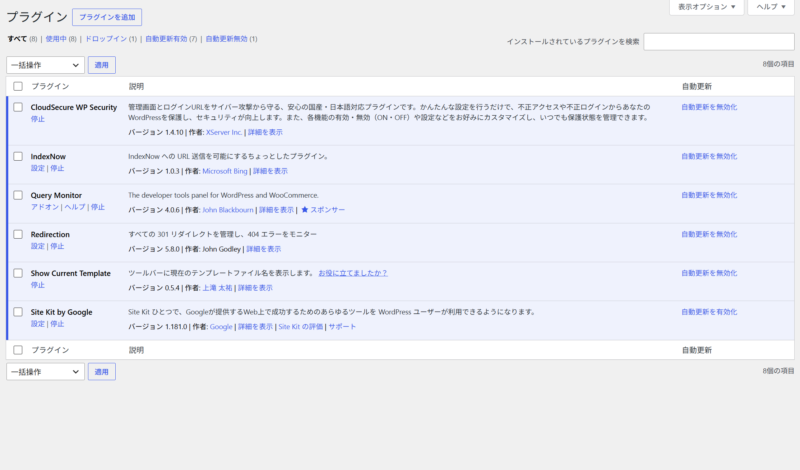Deactivate Redirection via 停止 link
Image resolution: width=800 pixels, height=470 pixels.
coord(57,246)
